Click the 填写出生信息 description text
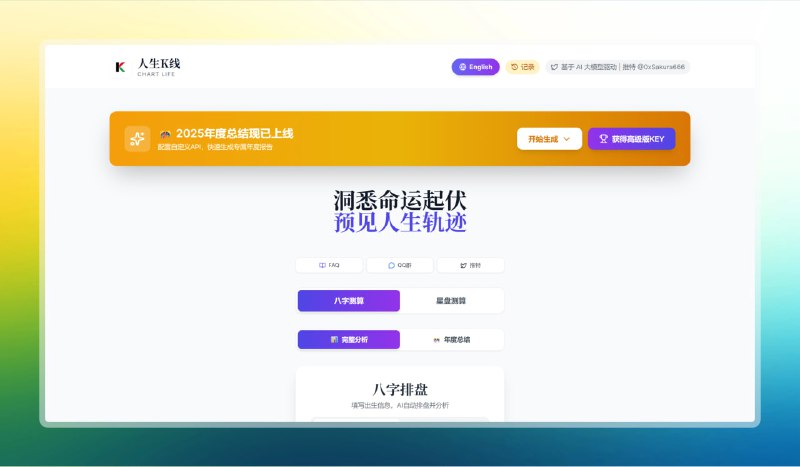This screenshot has height=467, width=800. coord(400,405)
